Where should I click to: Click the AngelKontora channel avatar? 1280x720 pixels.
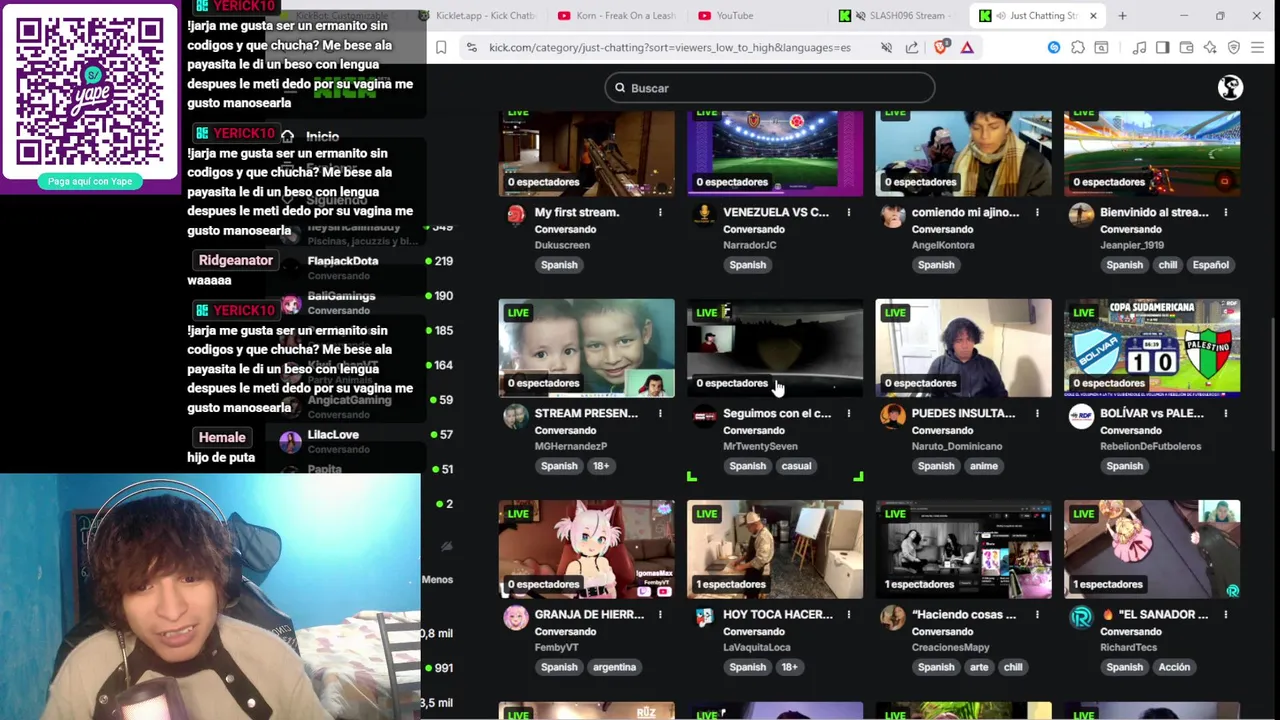click(x=892, y=215)
